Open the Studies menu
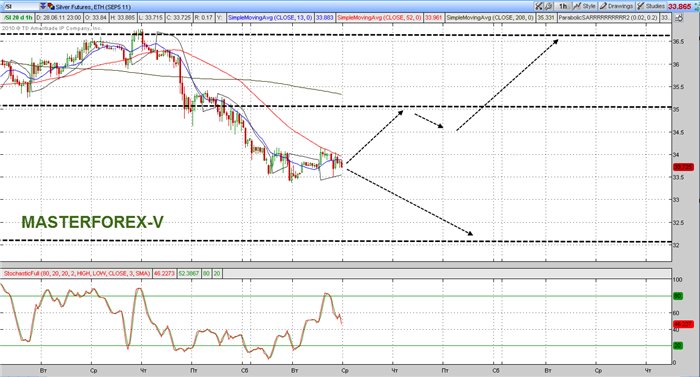 tap(650, 6)
